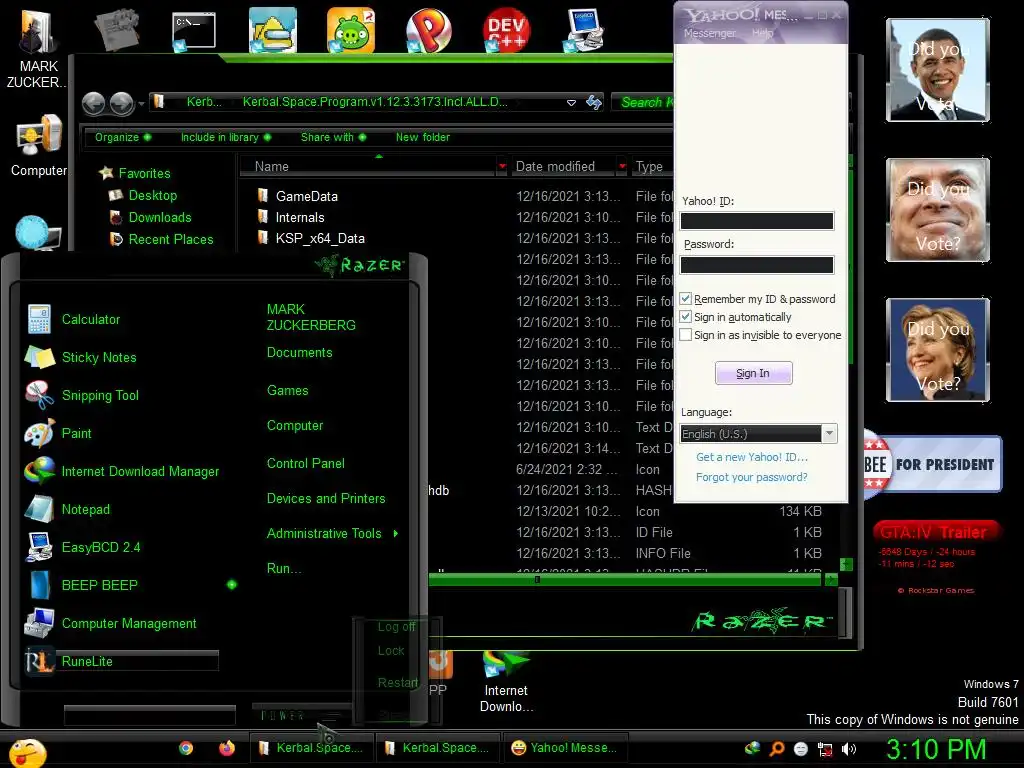Click New folder in Explorer toolbar
Image resolution: width=1024 pixels, height=768 pixels.
point(423,137)
